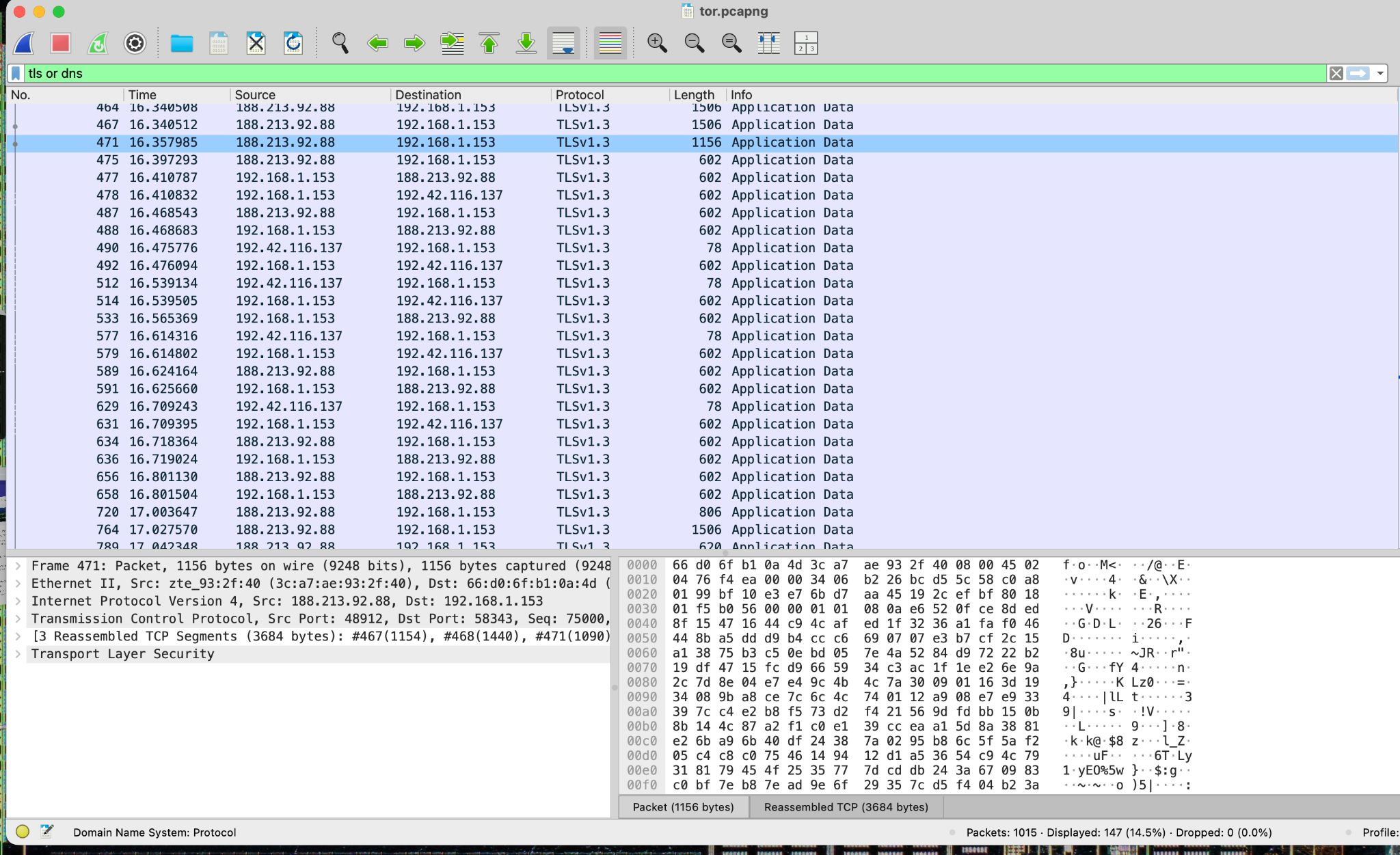Save this capture file icon

[219, 43]
